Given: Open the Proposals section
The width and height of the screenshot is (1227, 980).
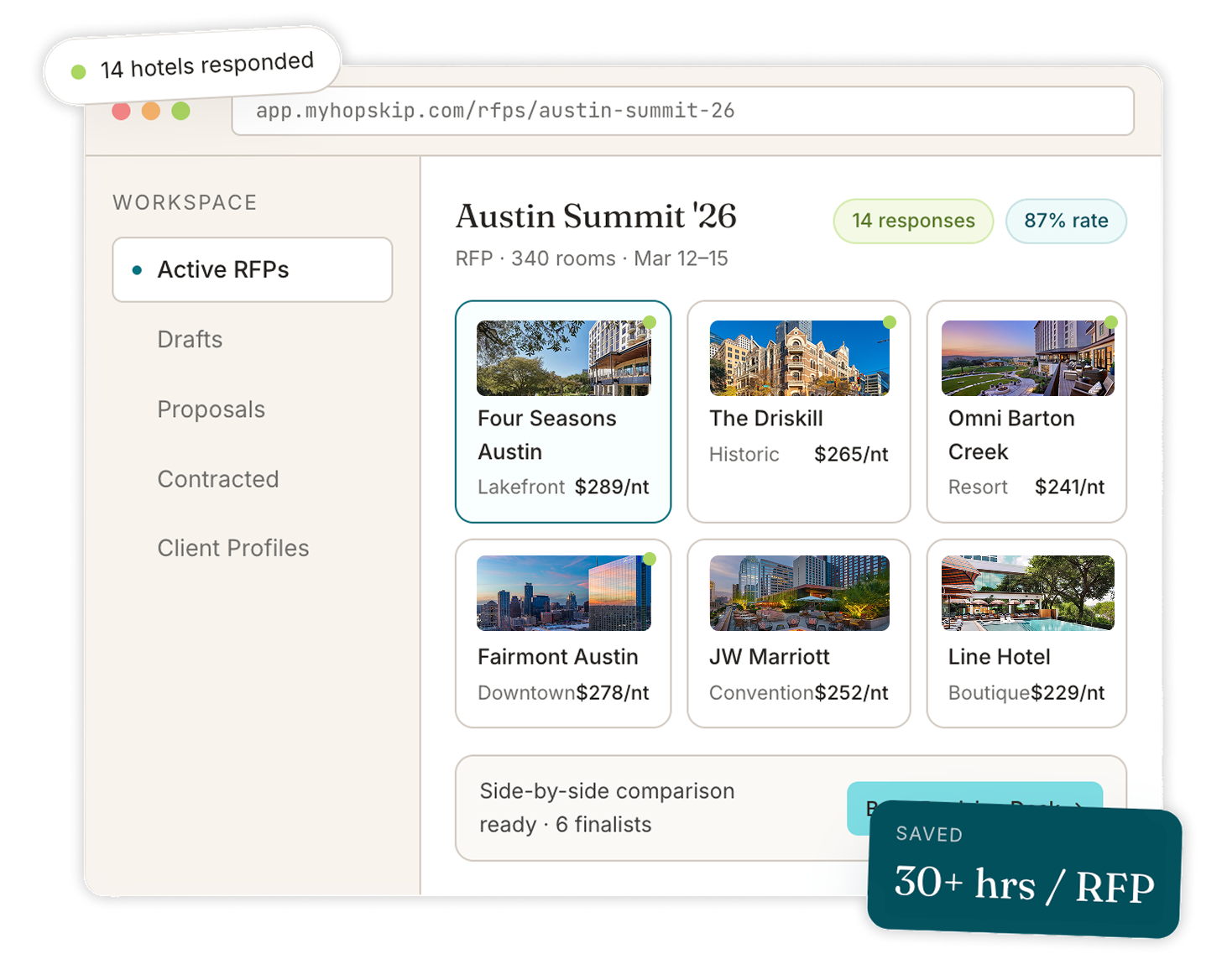Looking at the screenshot, I should (211, 409).
